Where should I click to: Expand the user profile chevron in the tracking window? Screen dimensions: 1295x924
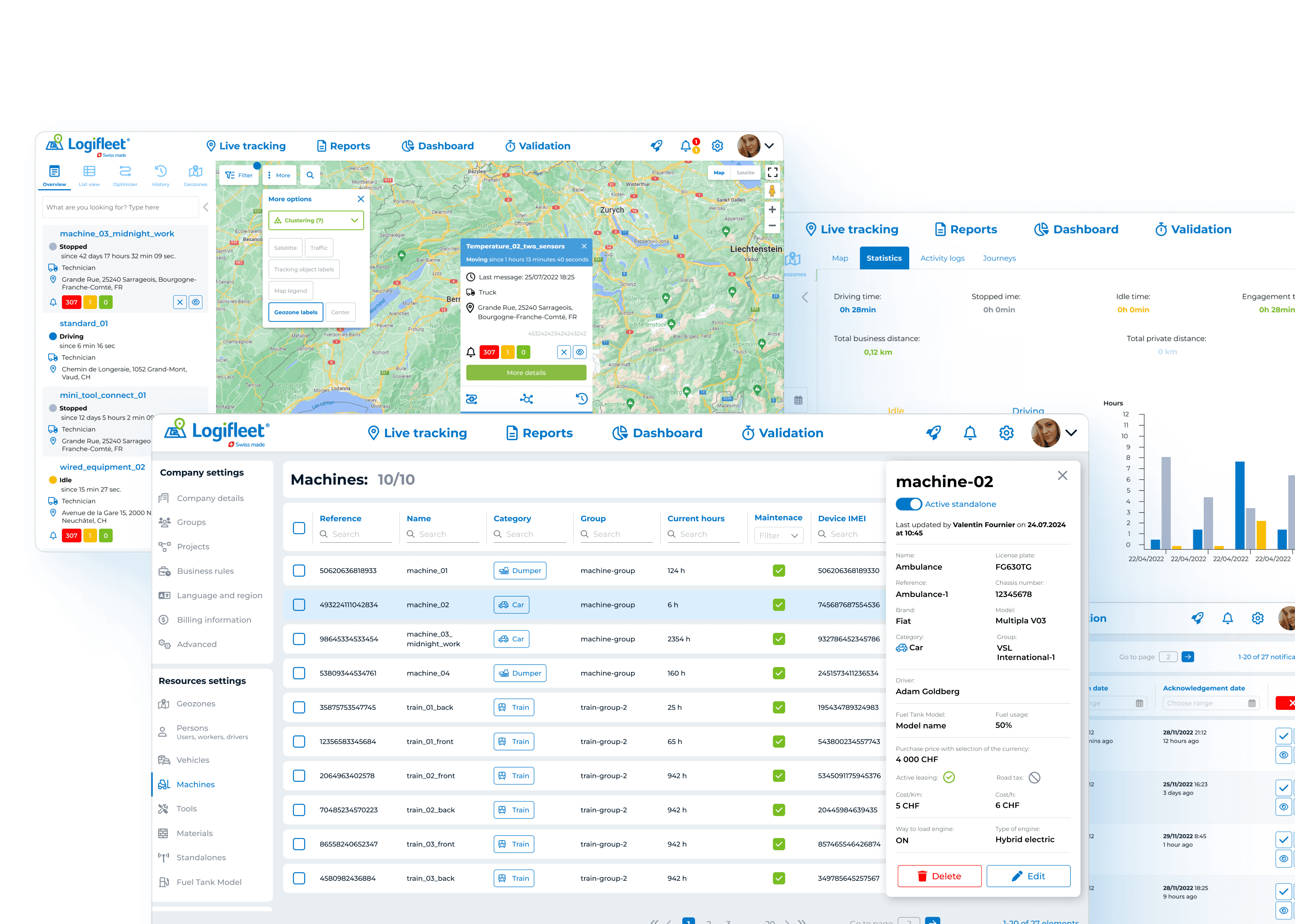click(x=769, y=146)
